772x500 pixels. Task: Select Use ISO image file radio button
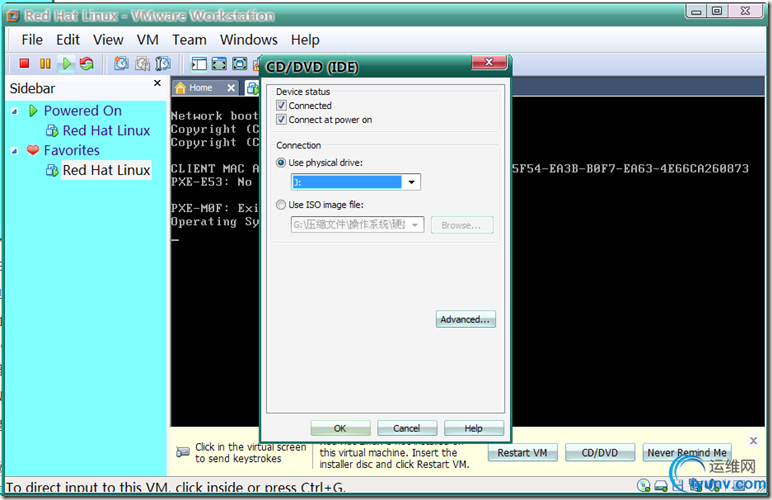point(281,205)
